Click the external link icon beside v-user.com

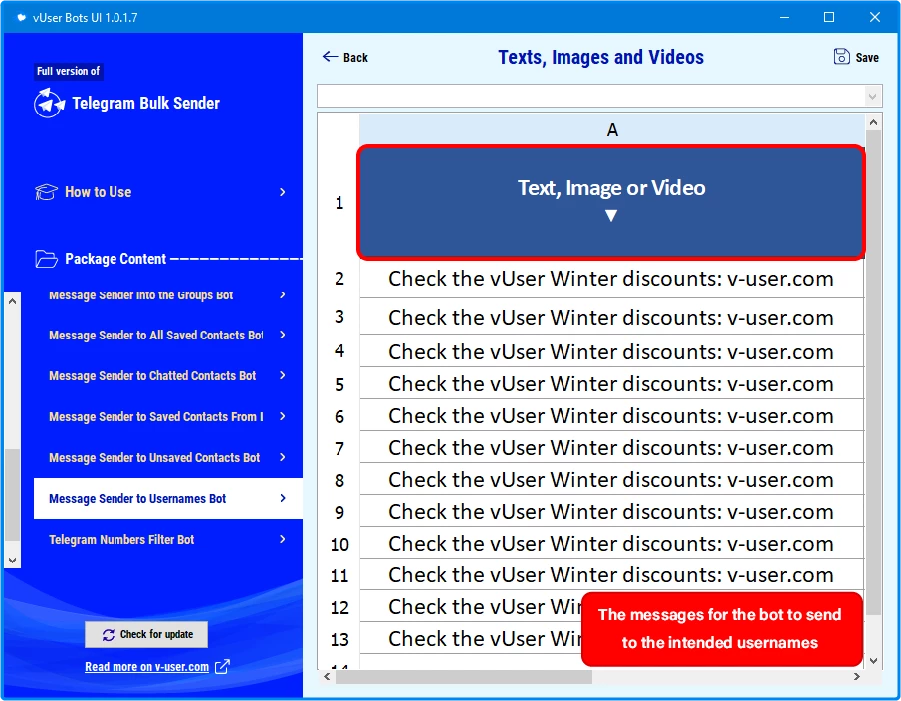click(222, 667)
